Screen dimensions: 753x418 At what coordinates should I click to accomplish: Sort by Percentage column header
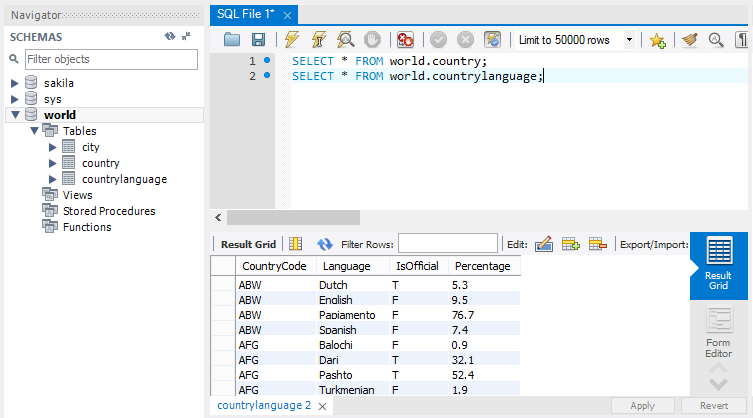(x=484, y=266)
